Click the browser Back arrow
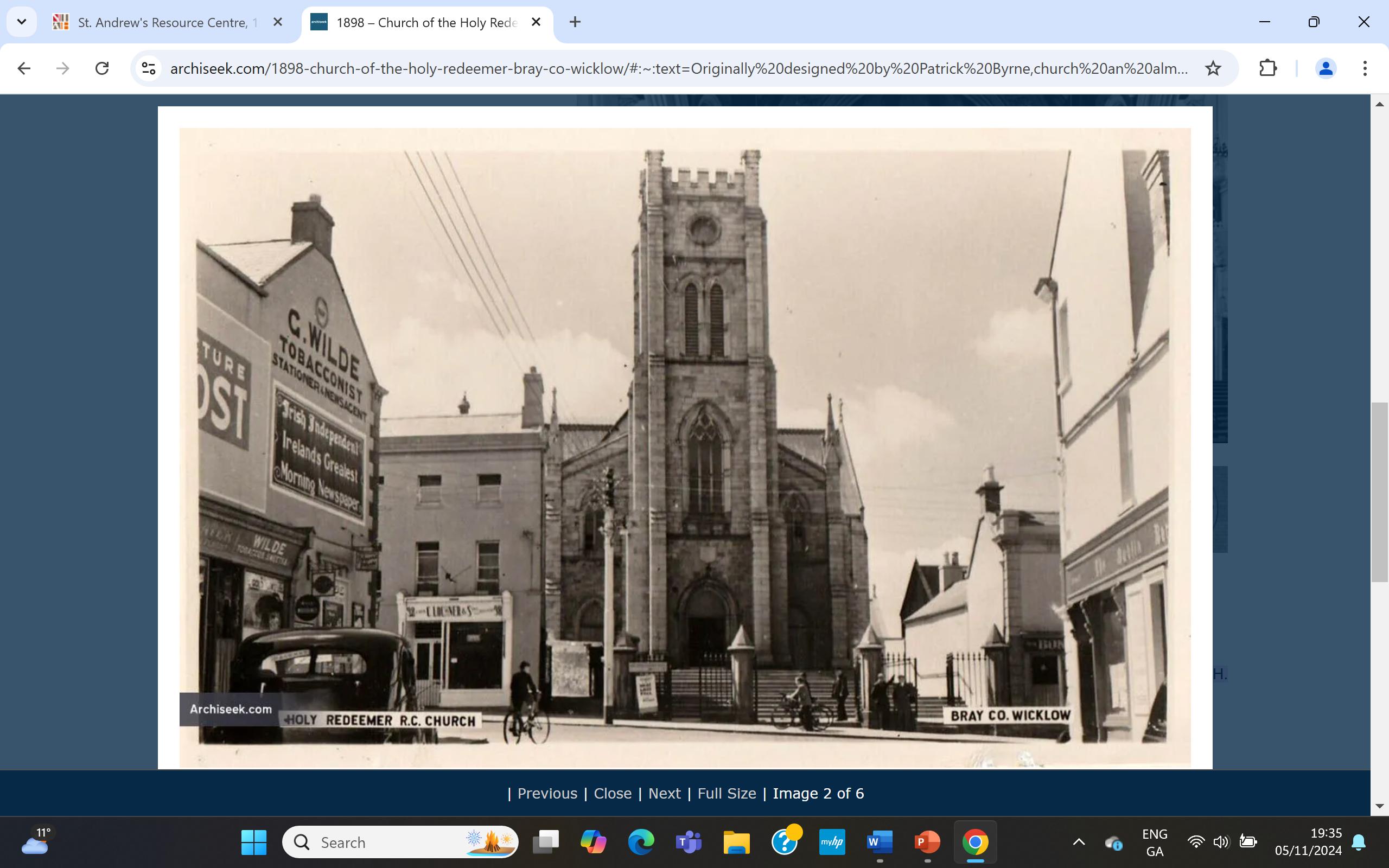The width and height of the screenshot is (1389, 868). [24, 68]
